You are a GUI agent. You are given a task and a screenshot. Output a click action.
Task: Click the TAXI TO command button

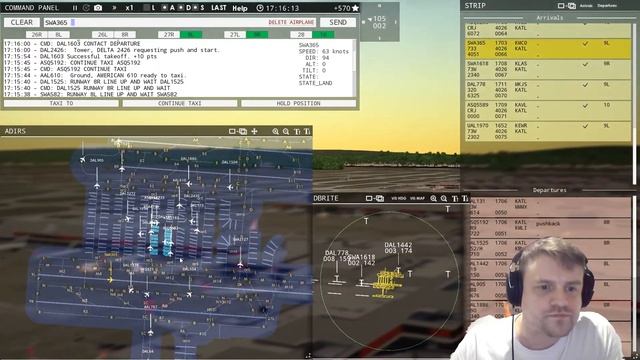pyautogui.click(x=61, y=103)
